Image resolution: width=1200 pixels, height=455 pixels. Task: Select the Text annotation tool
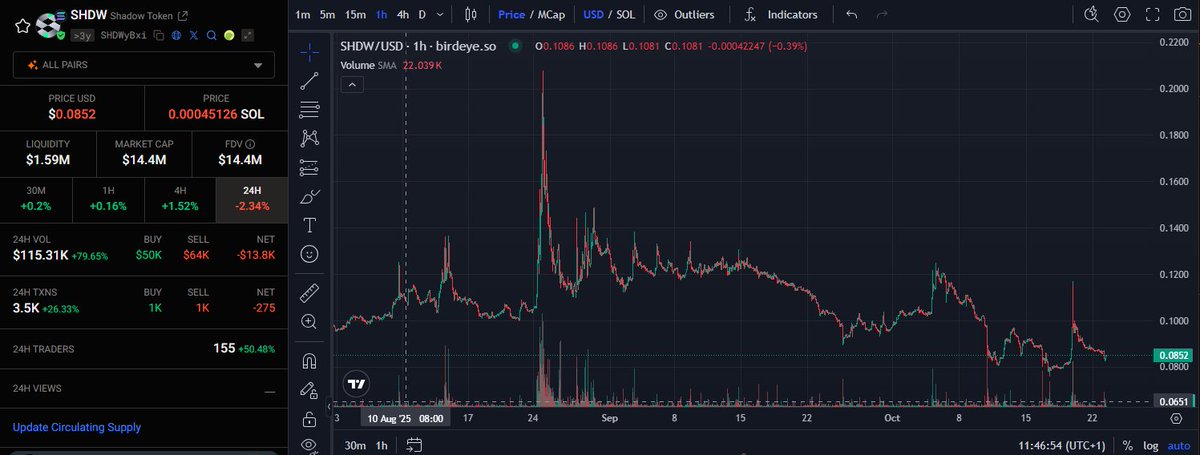point(309,225)
